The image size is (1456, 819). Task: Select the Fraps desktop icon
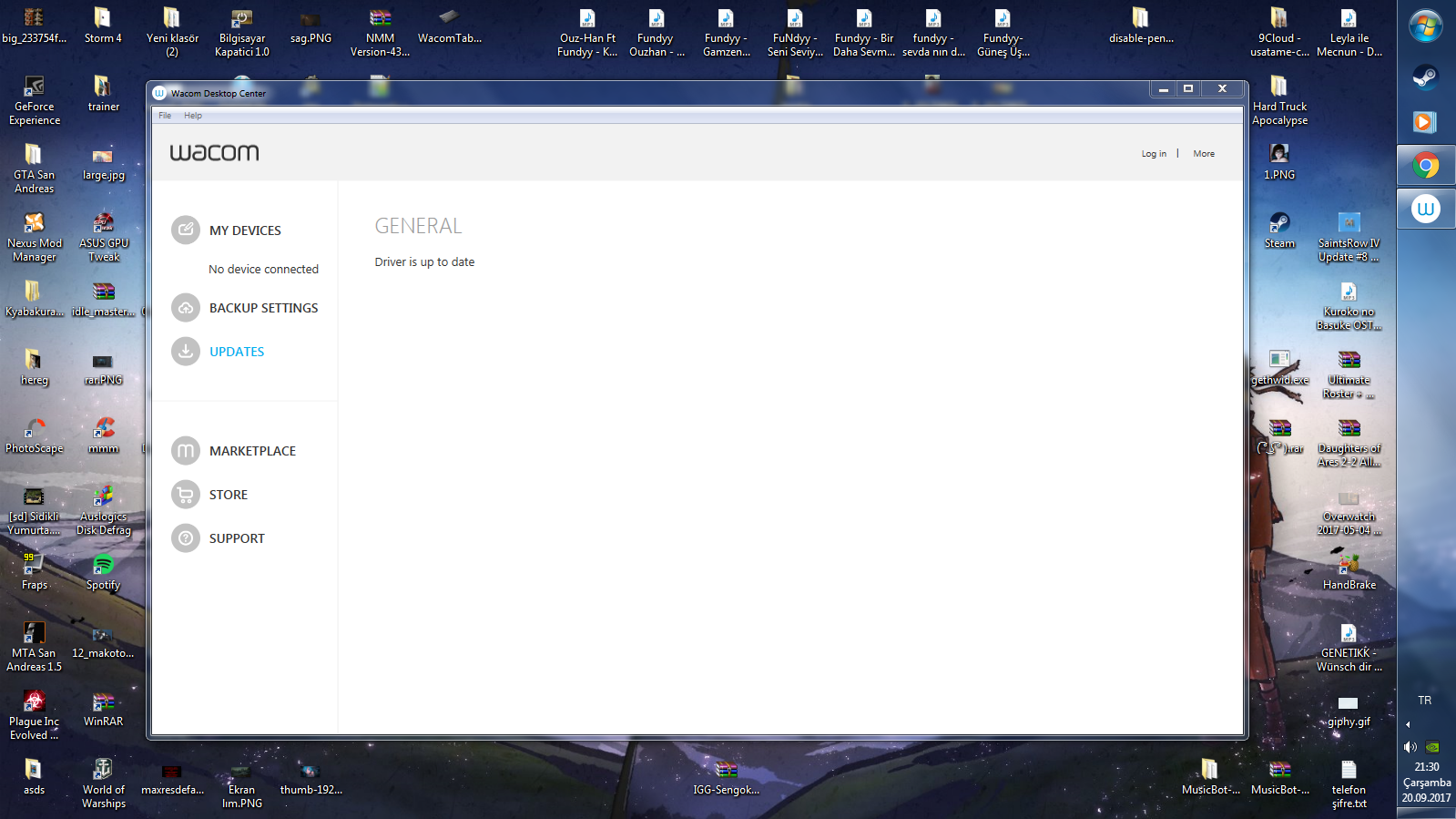[35, 572]
